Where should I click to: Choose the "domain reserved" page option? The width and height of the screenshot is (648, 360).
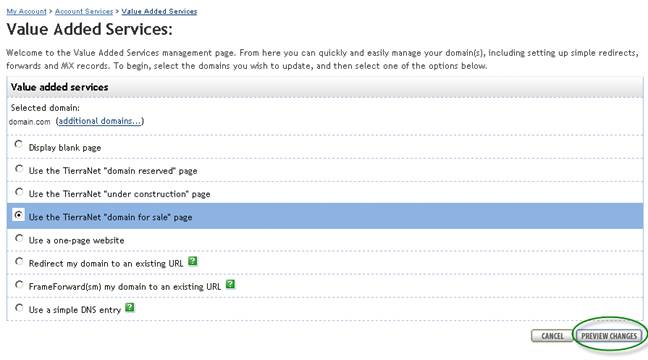tap(19, 169)
